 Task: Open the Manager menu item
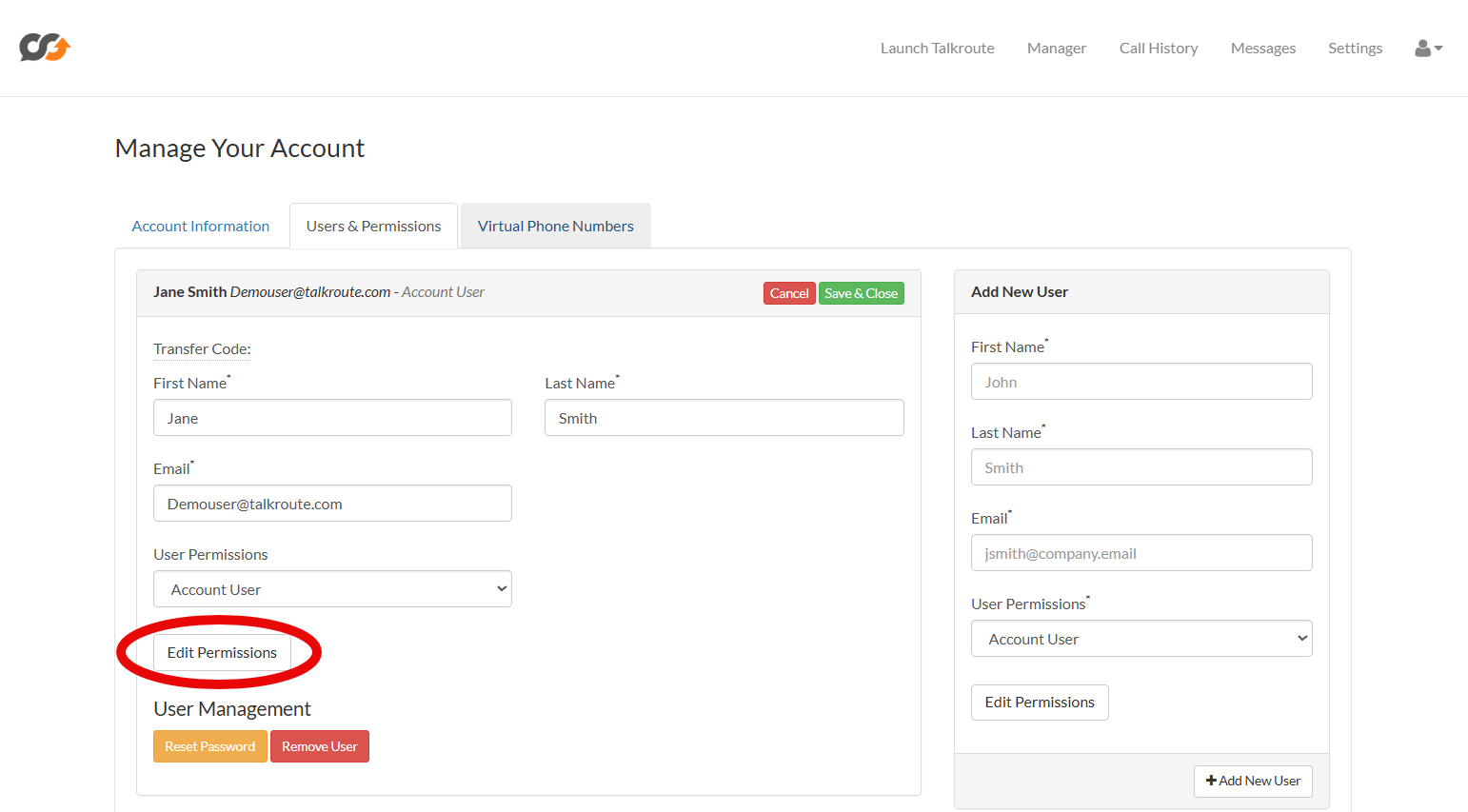tap(1056, 48)
